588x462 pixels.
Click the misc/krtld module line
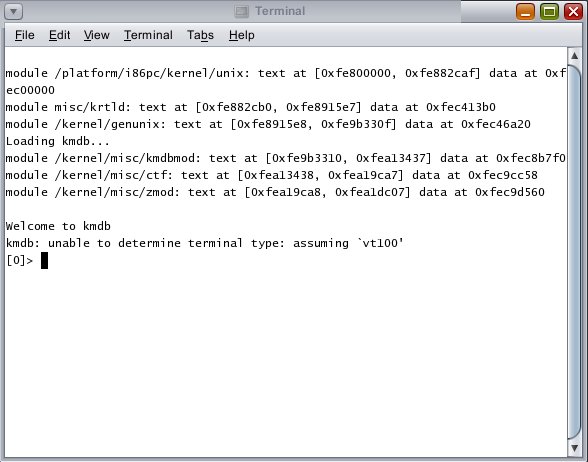coord(250,107)
